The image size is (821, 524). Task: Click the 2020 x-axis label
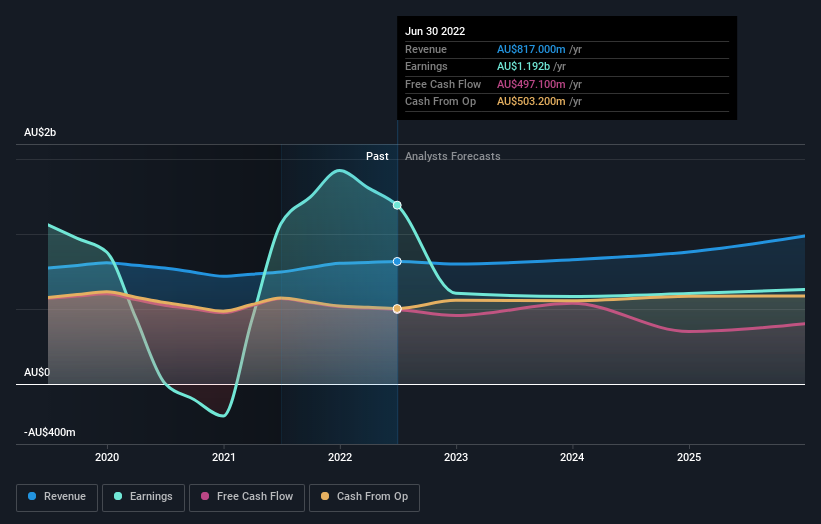107,457
